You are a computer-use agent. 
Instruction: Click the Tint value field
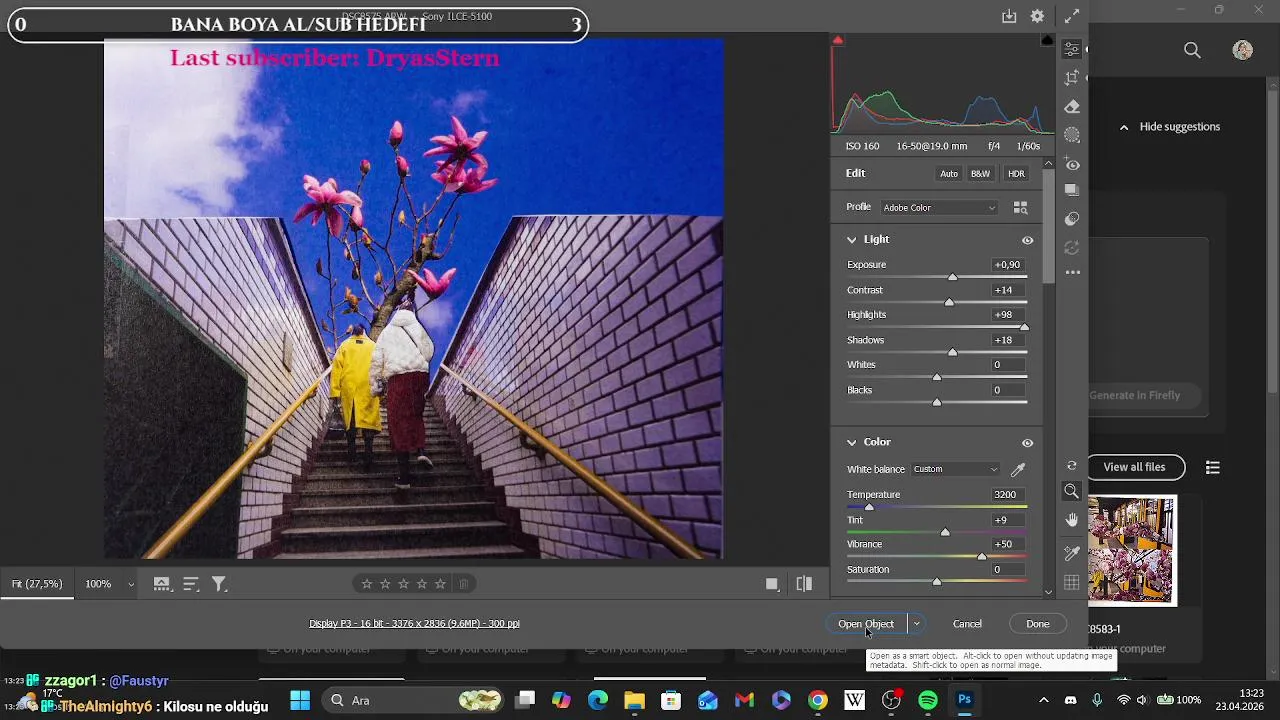click(x=1006, y=520)
